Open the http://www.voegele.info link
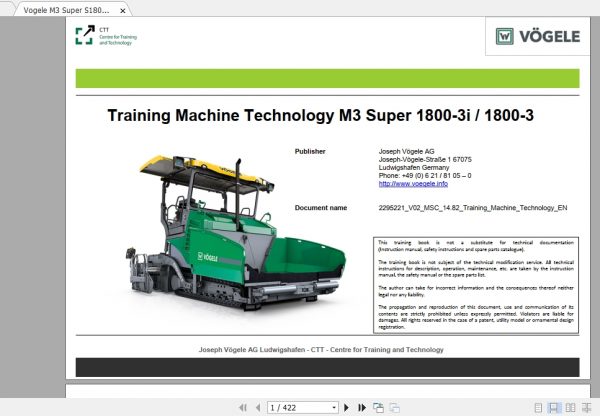 [413, 184]
